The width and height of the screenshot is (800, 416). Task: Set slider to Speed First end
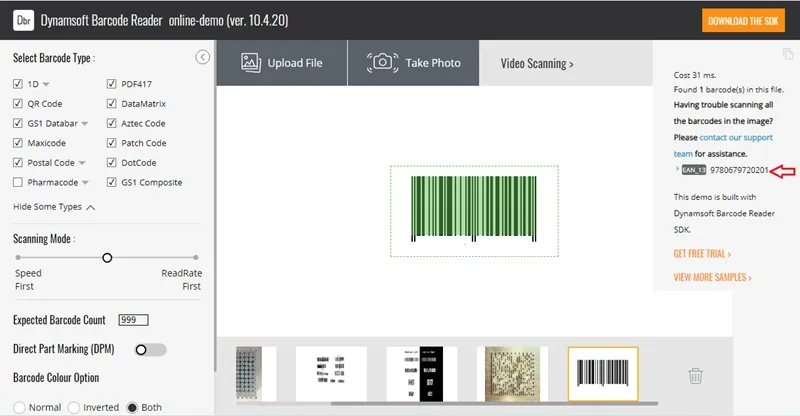click(18, 258)
